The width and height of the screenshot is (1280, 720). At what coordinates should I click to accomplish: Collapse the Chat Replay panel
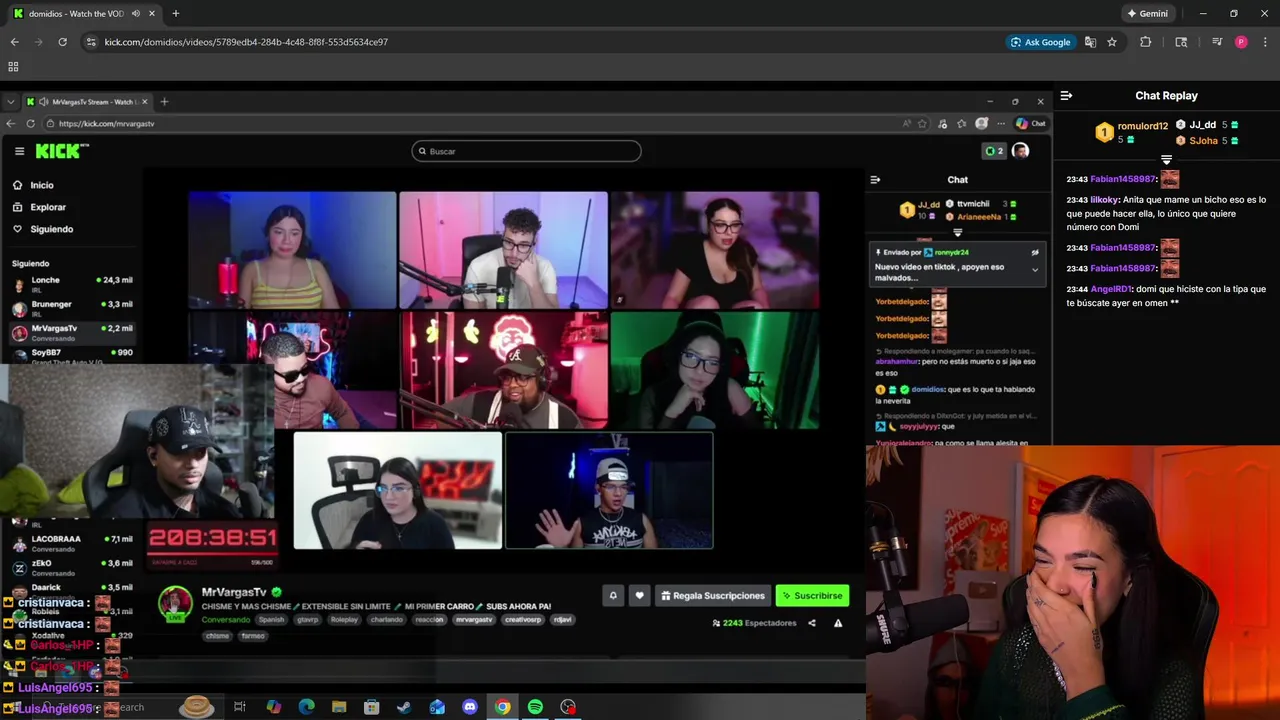point(1066,96)
